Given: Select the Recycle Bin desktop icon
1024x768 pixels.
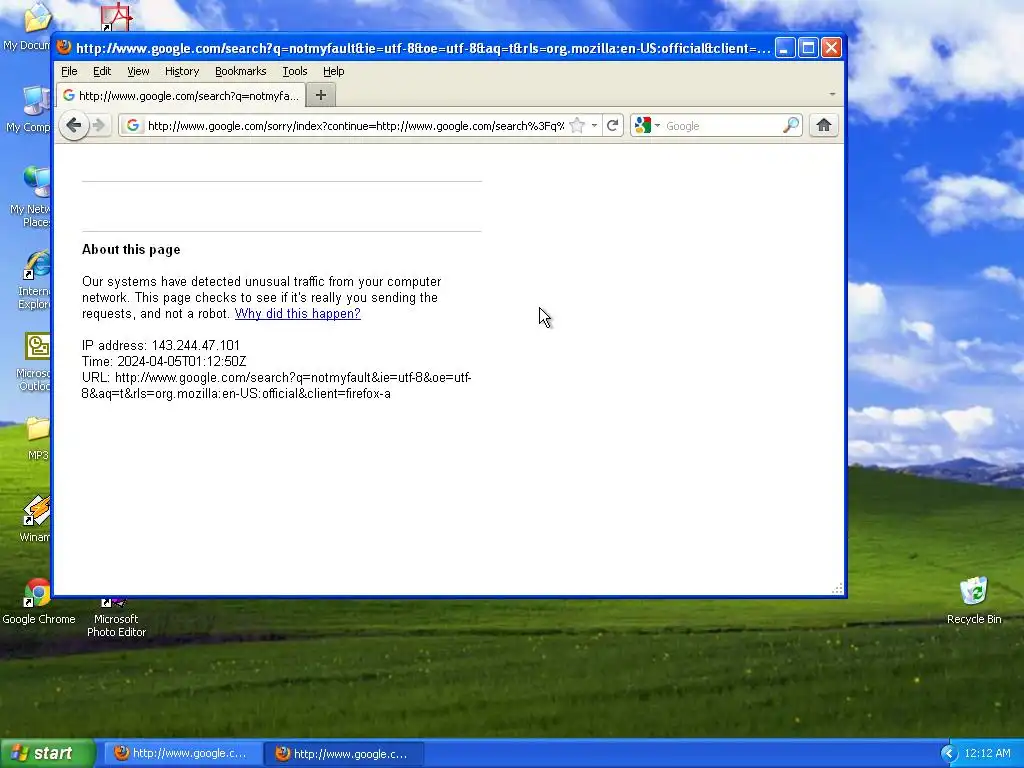Looking at the screenshot, I should 974,601.
